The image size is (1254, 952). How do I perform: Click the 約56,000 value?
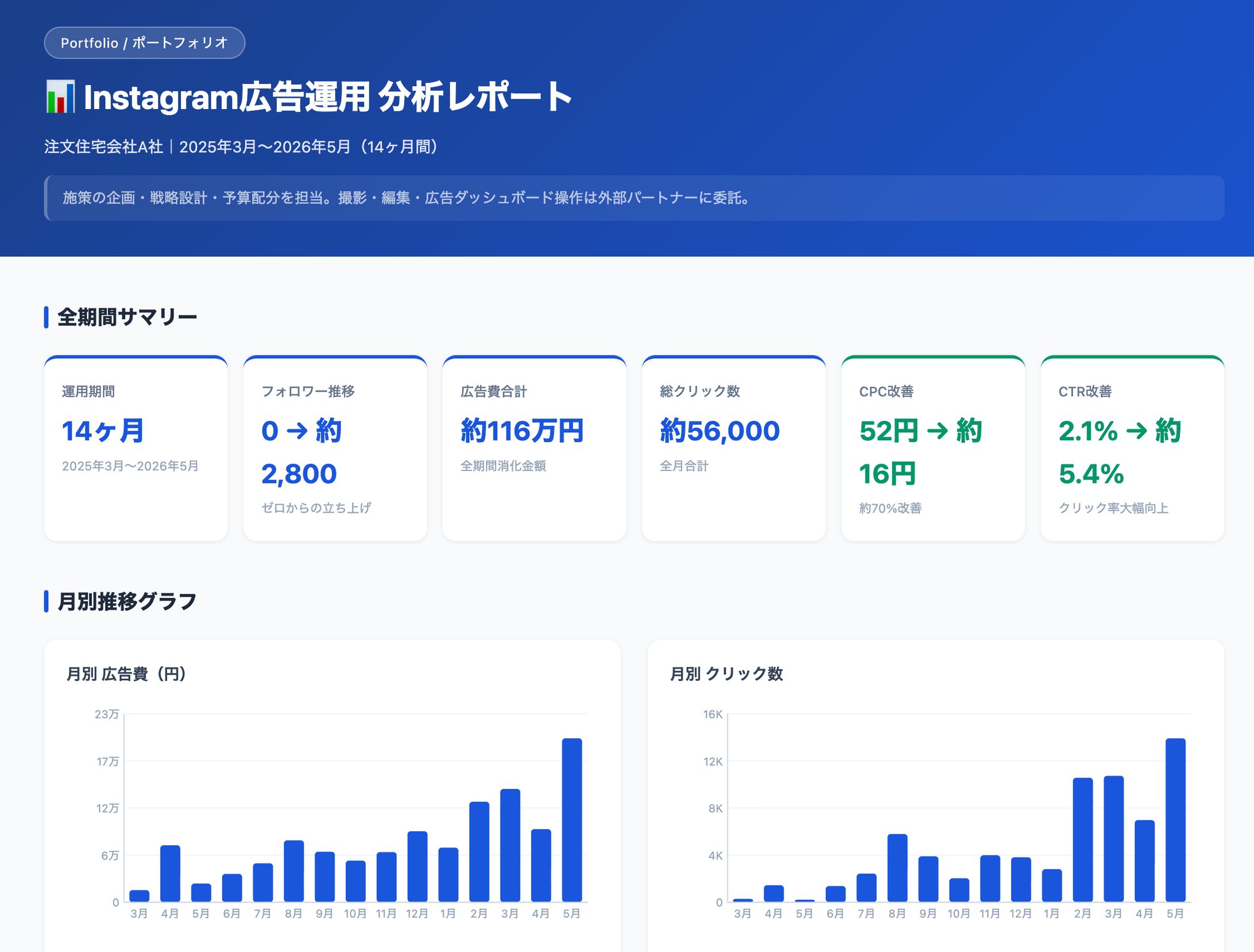coord(719,431)
